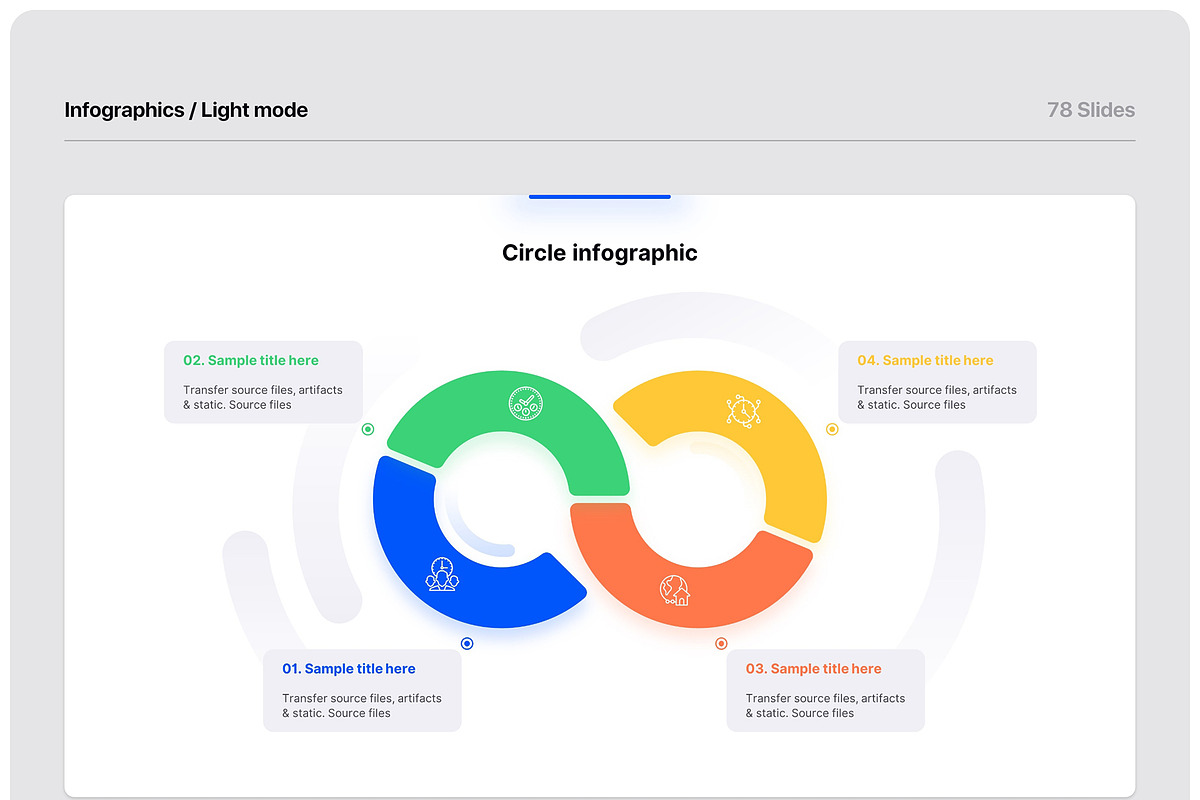Select the description text under the 02 title

[263, 397]
